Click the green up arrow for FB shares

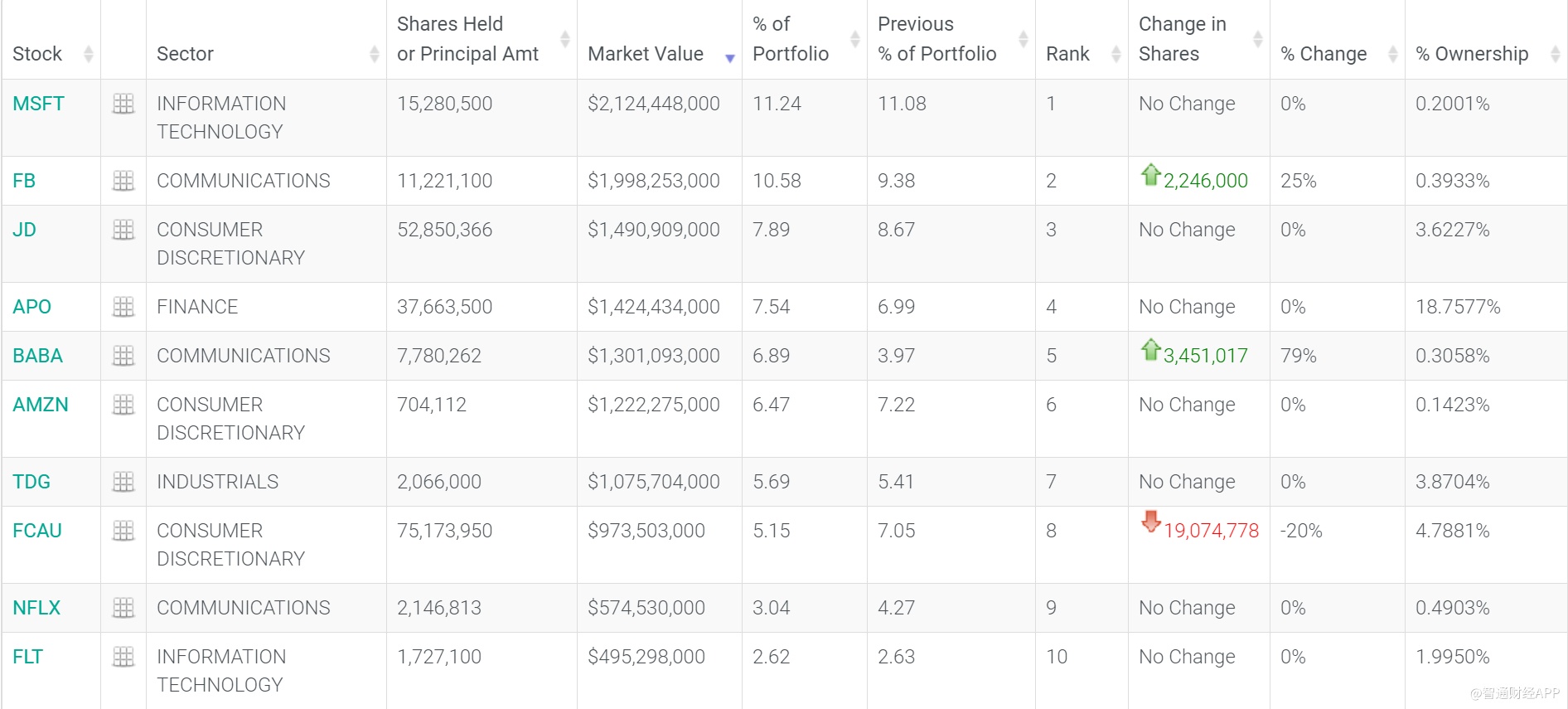coord(1150,175)
